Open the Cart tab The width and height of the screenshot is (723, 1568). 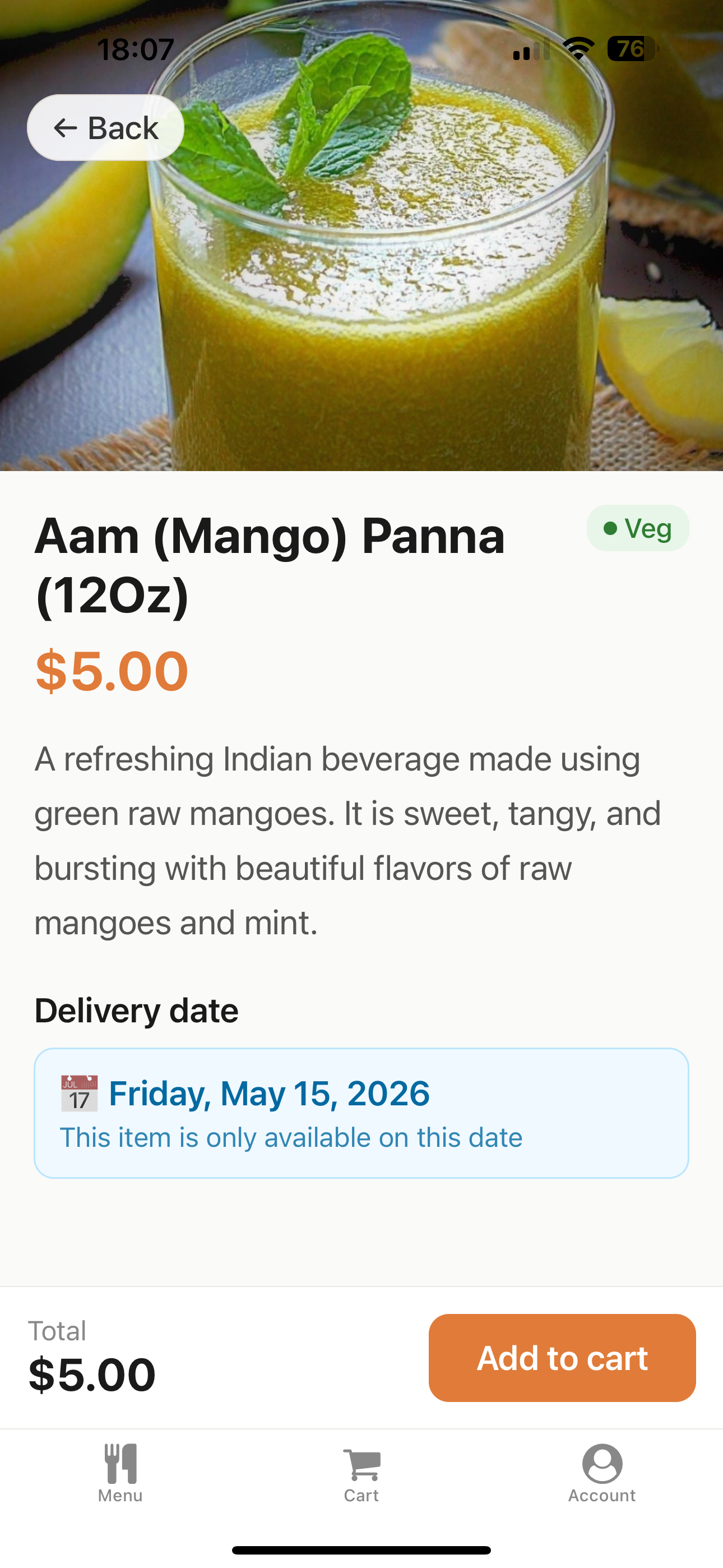pyautogui.click(x=361, y=1473)
